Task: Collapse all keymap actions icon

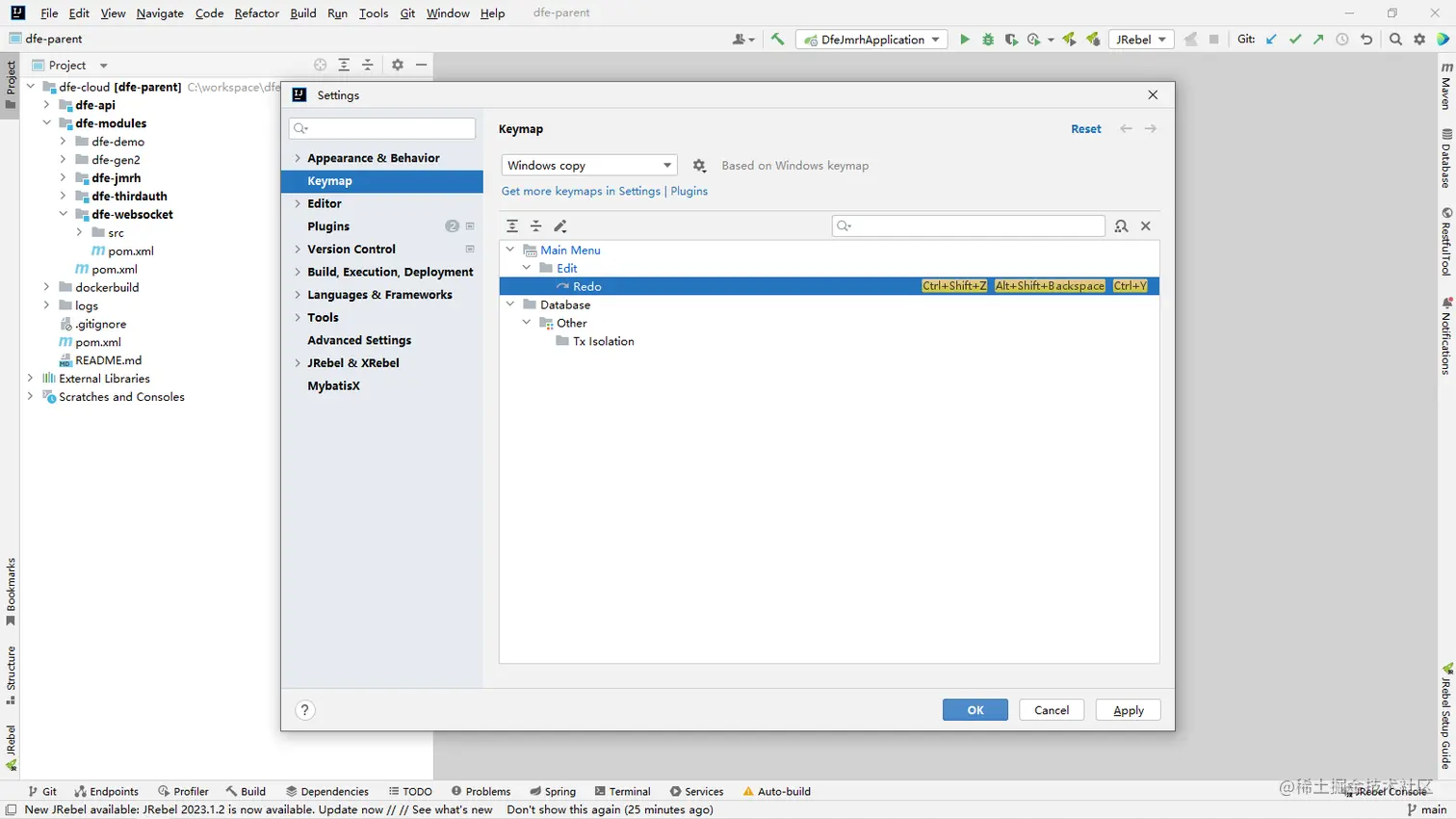Action: coord(536,225)
